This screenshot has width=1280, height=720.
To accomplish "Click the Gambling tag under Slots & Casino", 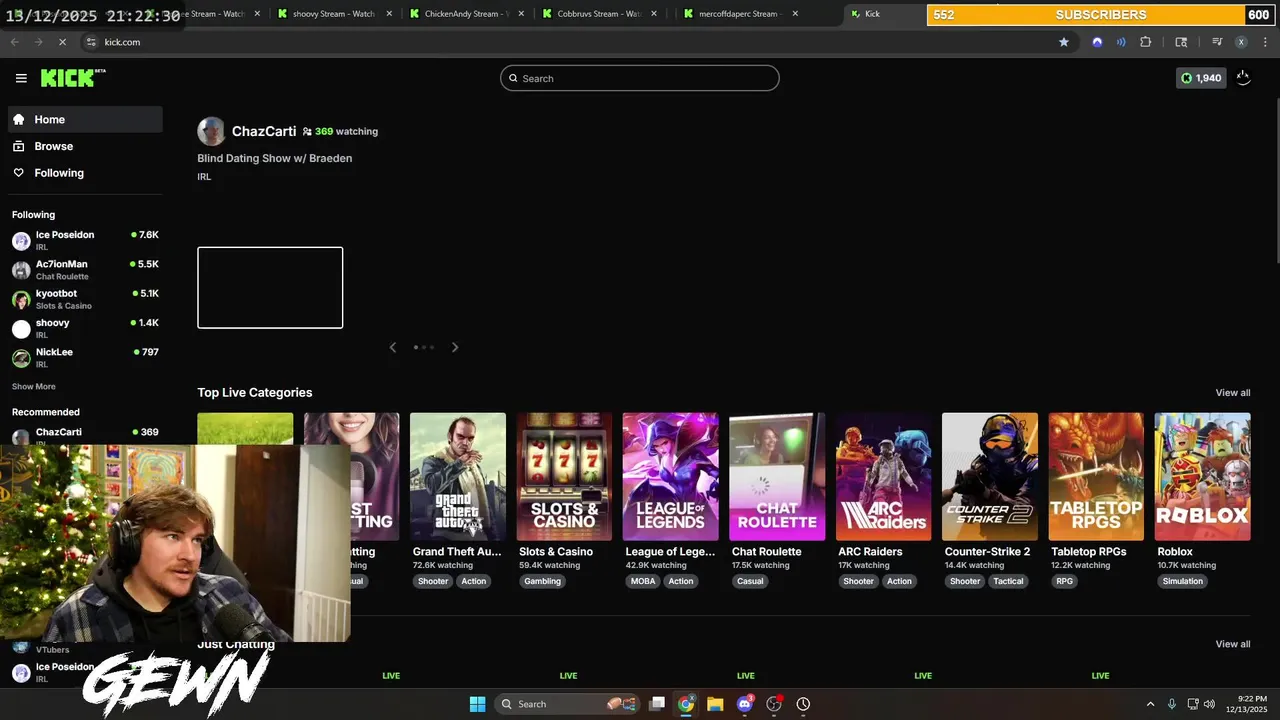I will coord(543,581).
